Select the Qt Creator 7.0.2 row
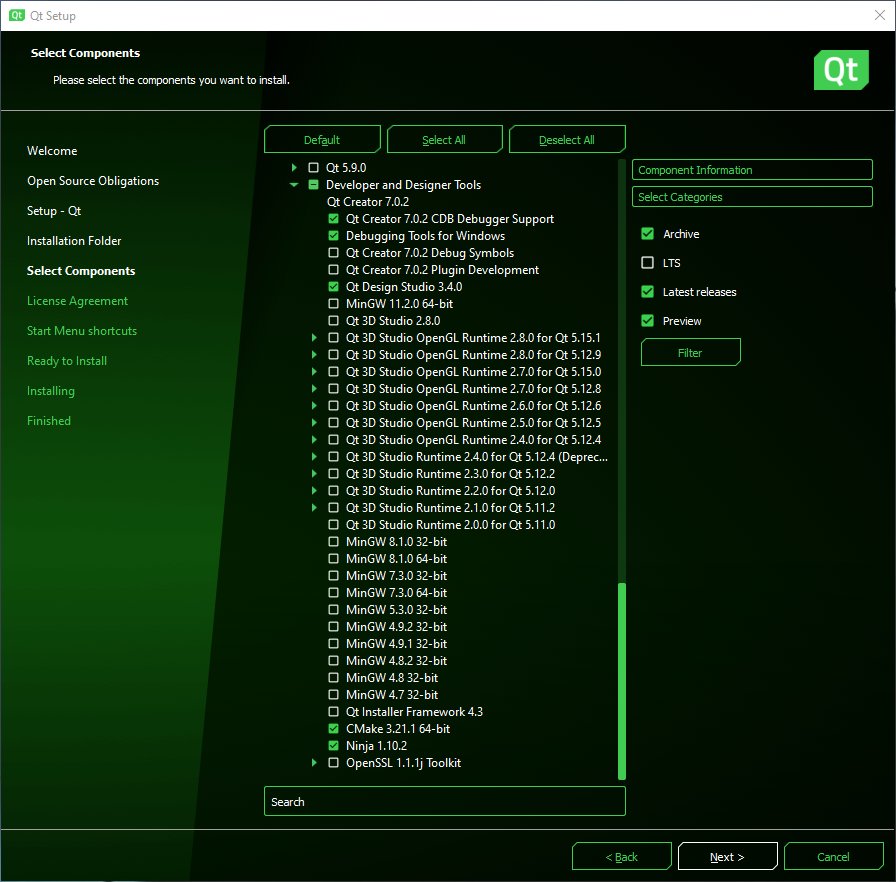896x882 pixels. tap(368, 202)
